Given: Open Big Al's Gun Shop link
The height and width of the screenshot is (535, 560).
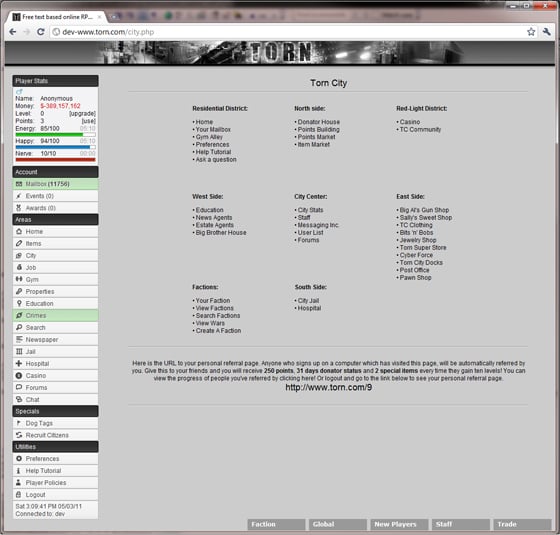Looking at the screenshot, I should [424, 210].
